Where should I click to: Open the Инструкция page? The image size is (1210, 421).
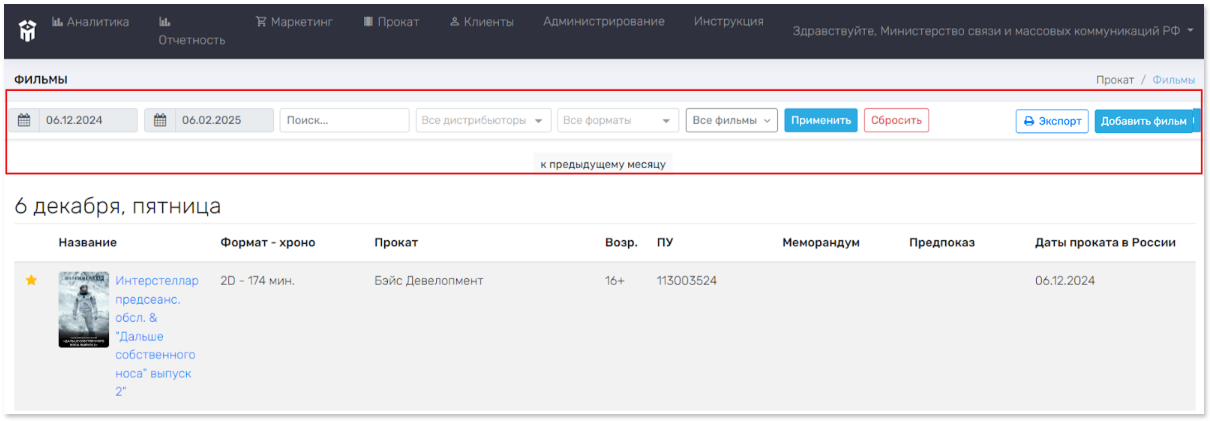point(729,22)
